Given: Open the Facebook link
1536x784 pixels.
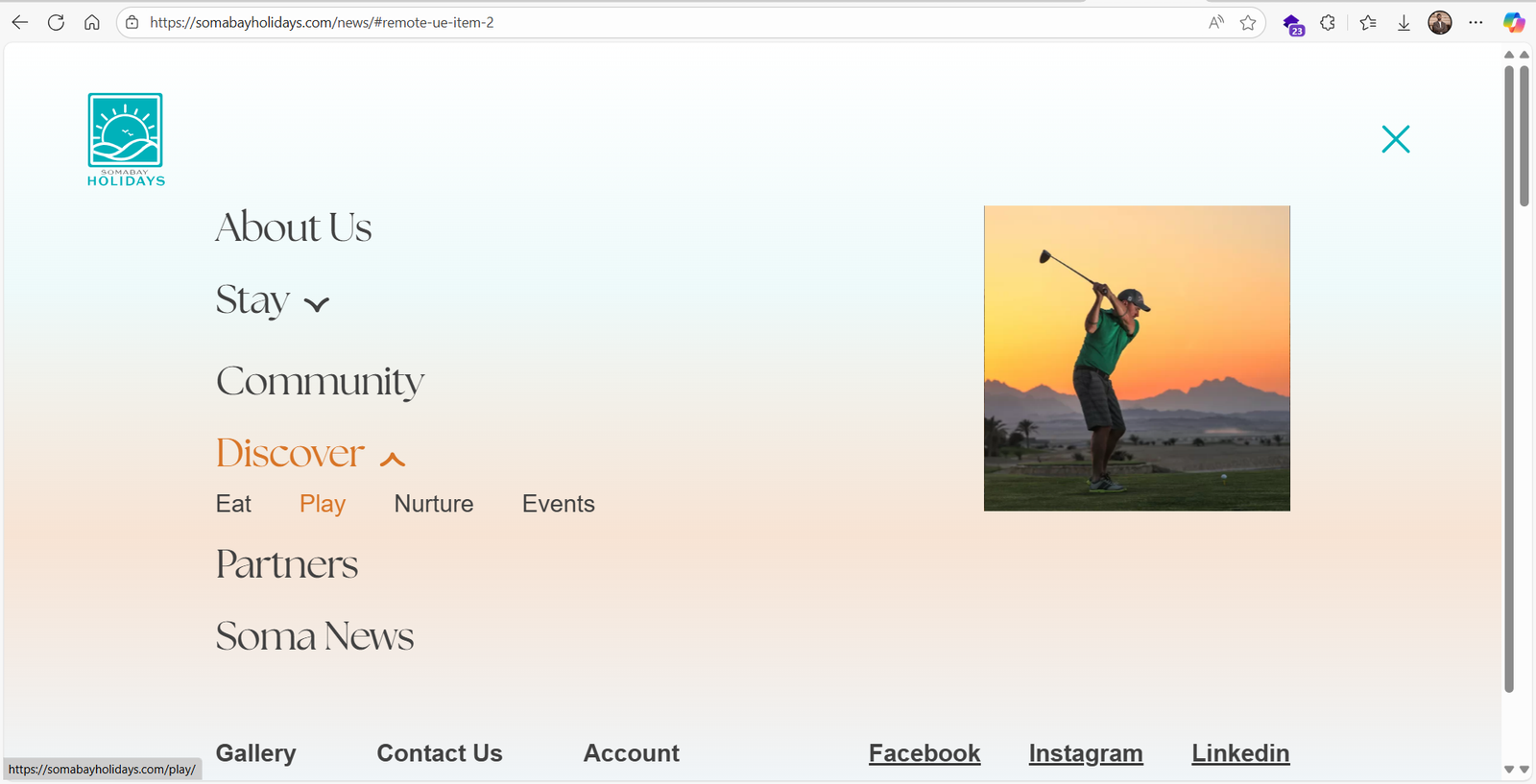Looking at the screenshot, I should coord(924,753).
